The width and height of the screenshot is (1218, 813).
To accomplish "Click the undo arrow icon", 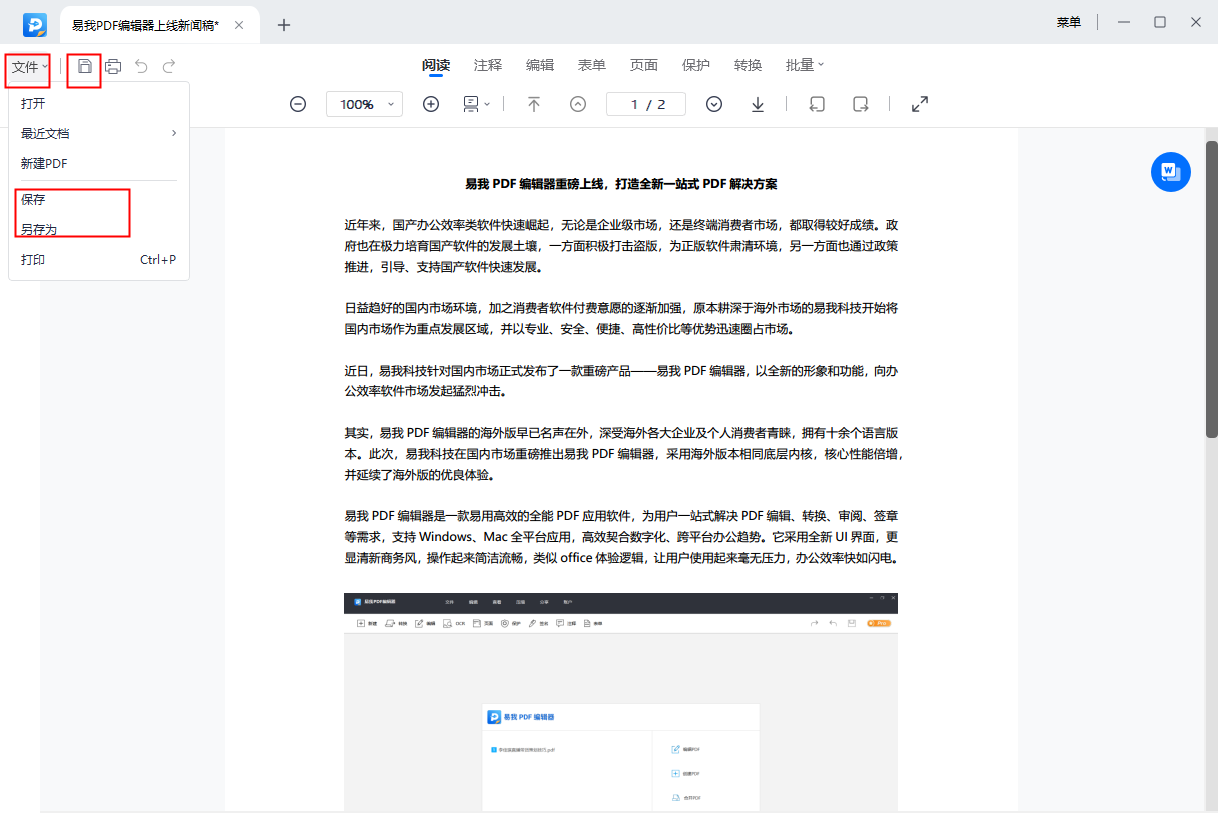I will click(141, 66).
